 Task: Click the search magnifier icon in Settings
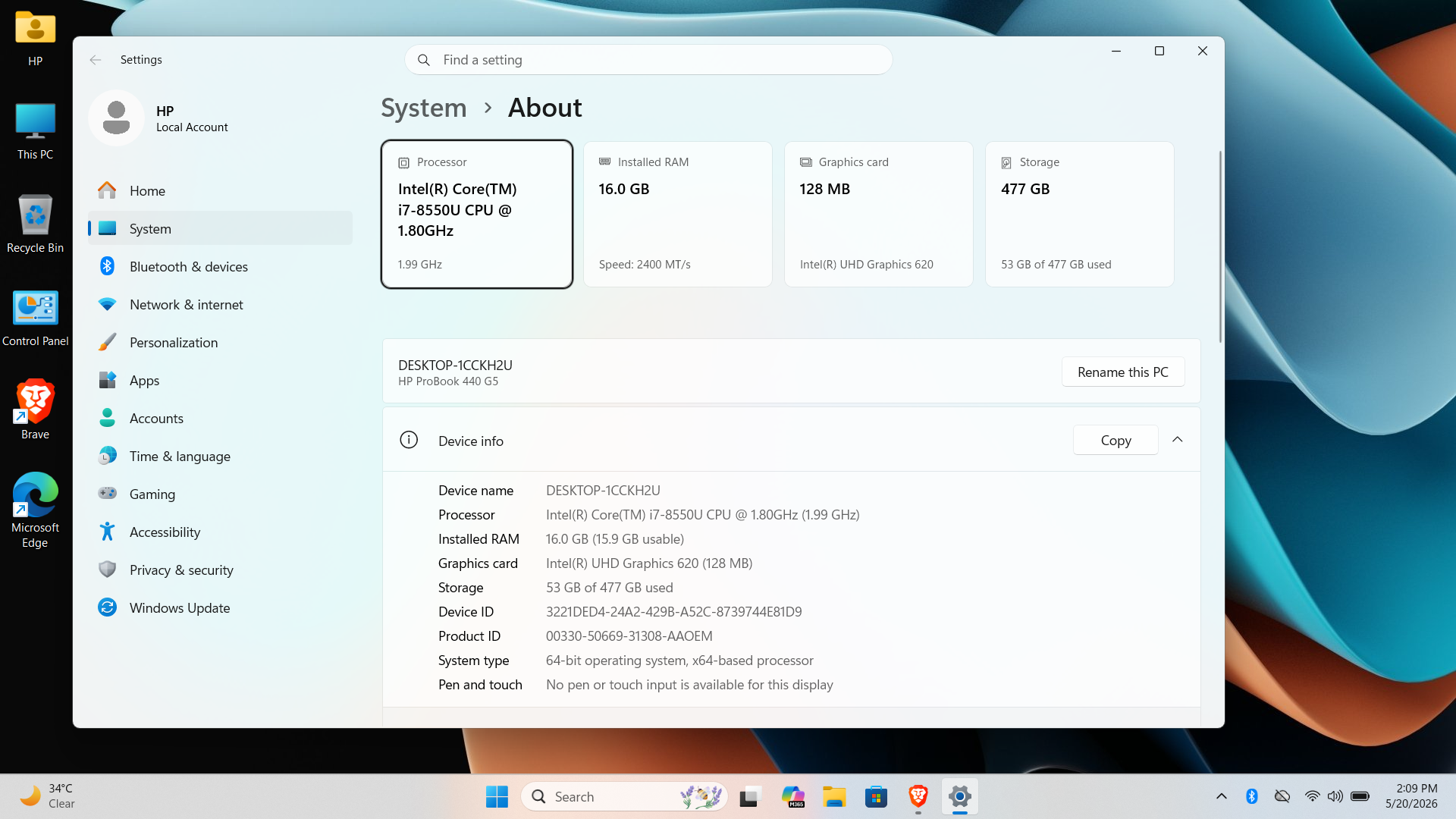424,60
